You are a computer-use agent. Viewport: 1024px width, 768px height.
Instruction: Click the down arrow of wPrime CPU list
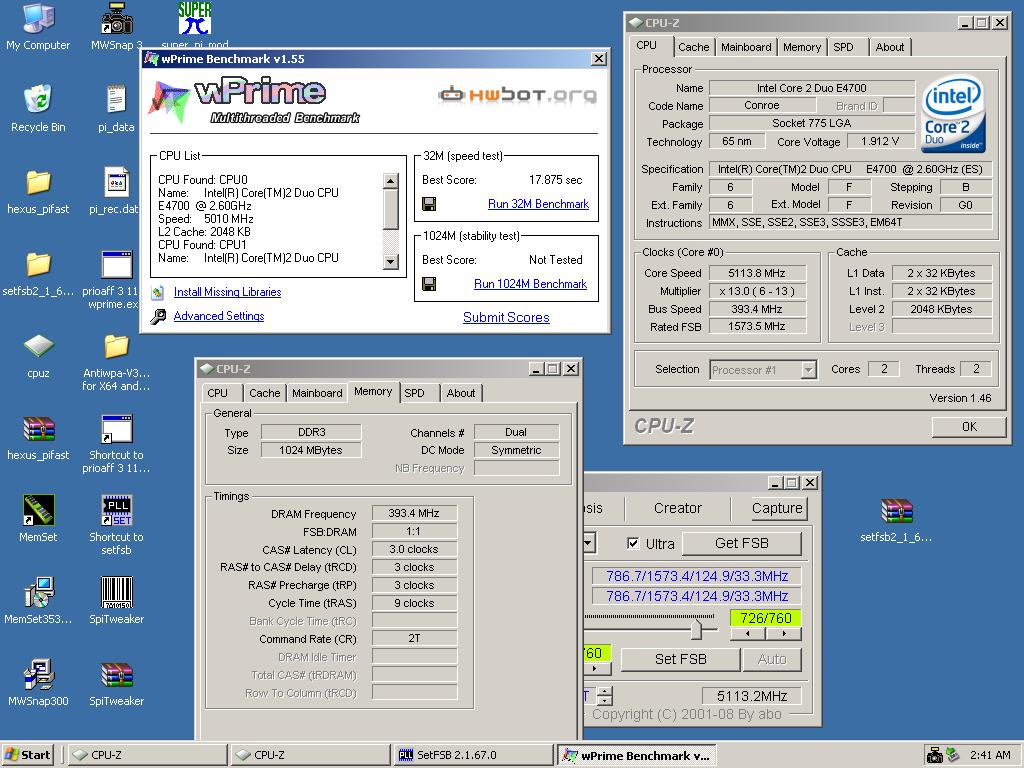pyautogui.click(x=391, y=262)
